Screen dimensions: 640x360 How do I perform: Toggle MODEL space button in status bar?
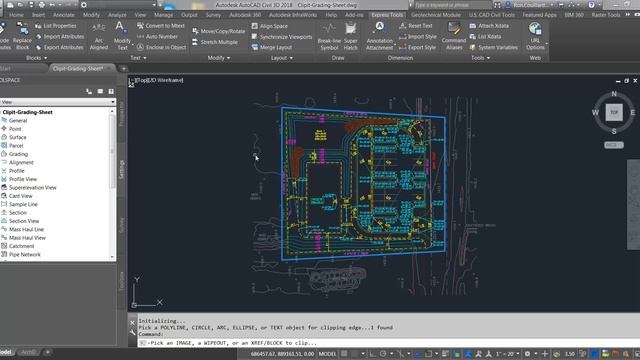[327, 354]
